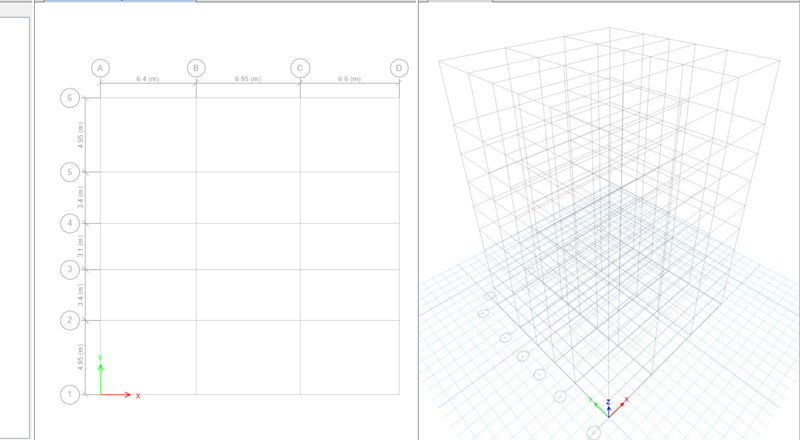Click the 6.4 (m) dimension label
This screenshot has height=440, width=800.
point(147,79)
